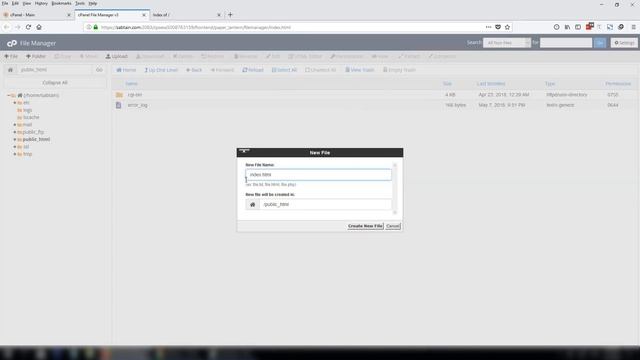Select the logs folder in the tree
The height and width of the screenshot is (360, 640).
(x=27, y=110)
